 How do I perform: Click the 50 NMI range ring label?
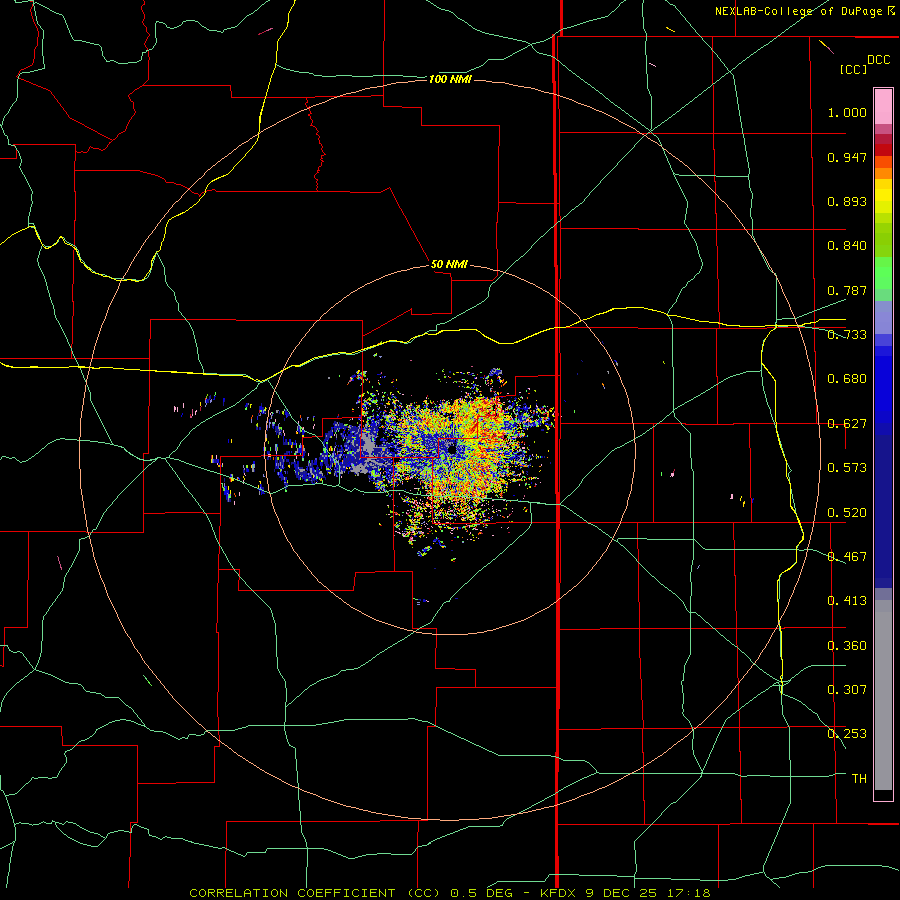click(x=449, y=264)
